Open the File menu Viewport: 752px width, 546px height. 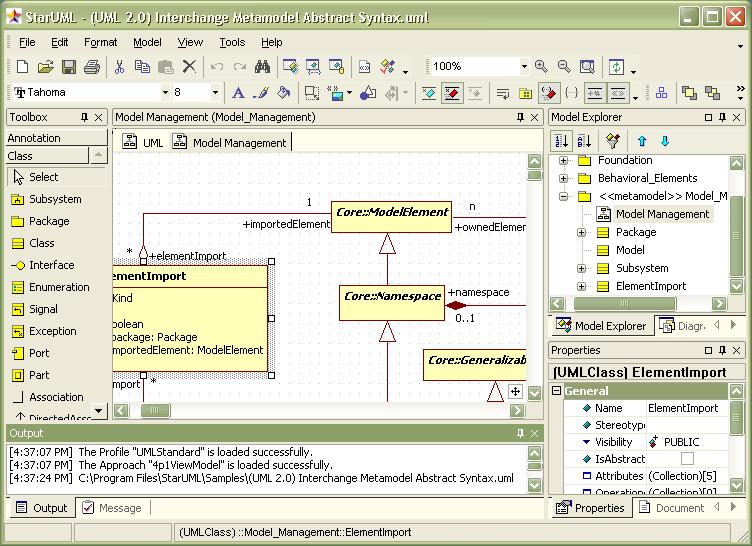[x=27, y=42]
